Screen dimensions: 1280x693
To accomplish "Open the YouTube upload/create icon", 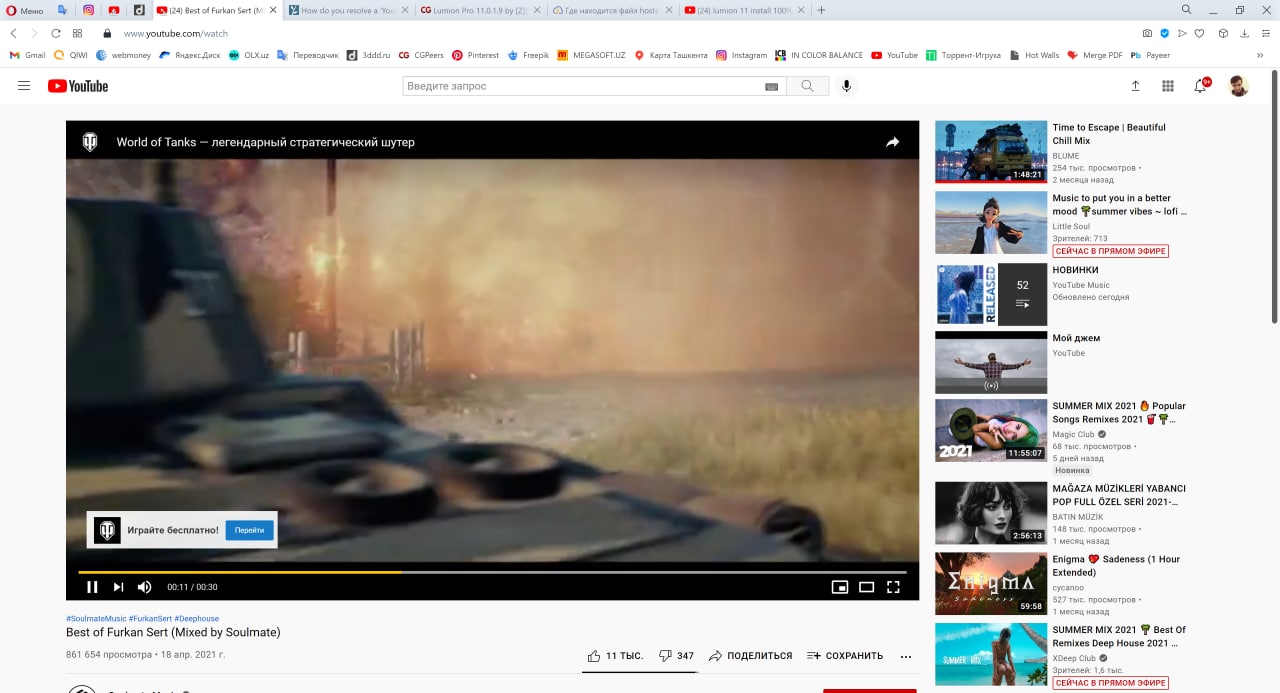I will point(1135,86).
